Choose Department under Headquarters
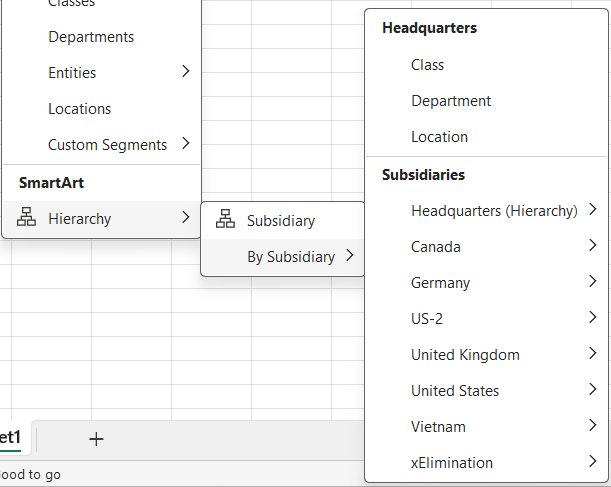The width and height of the screenshot is (611, 487). point(451,101)
